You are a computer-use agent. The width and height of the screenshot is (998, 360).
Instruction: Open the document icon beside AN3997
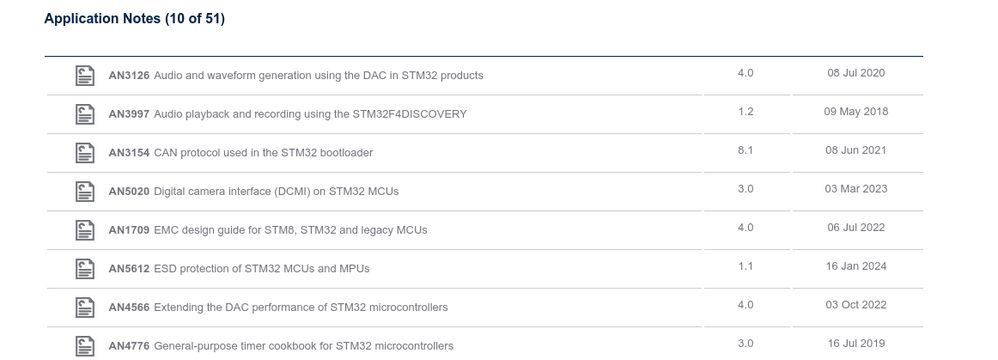pos(85,114)
